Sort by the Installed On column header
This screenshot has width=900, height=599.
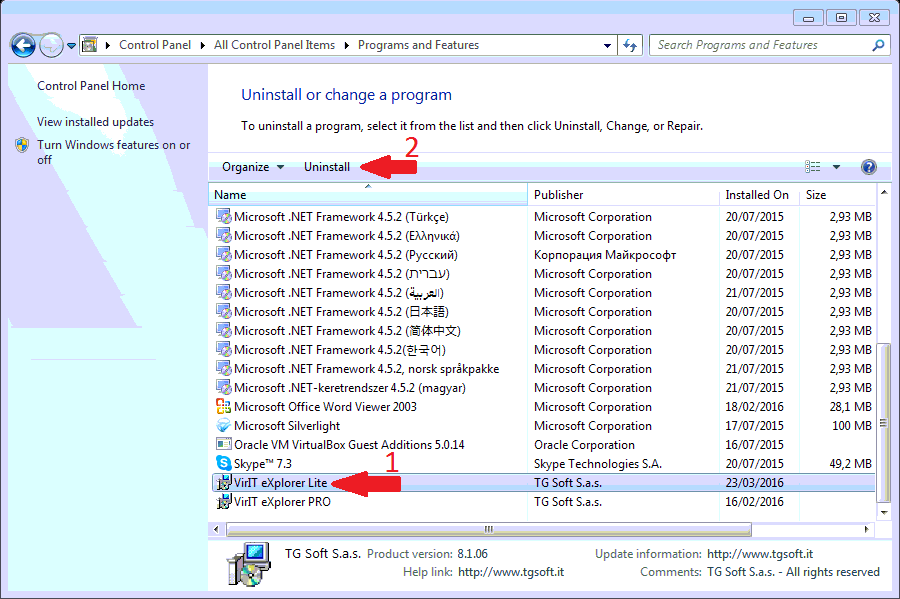click(759, 195)
